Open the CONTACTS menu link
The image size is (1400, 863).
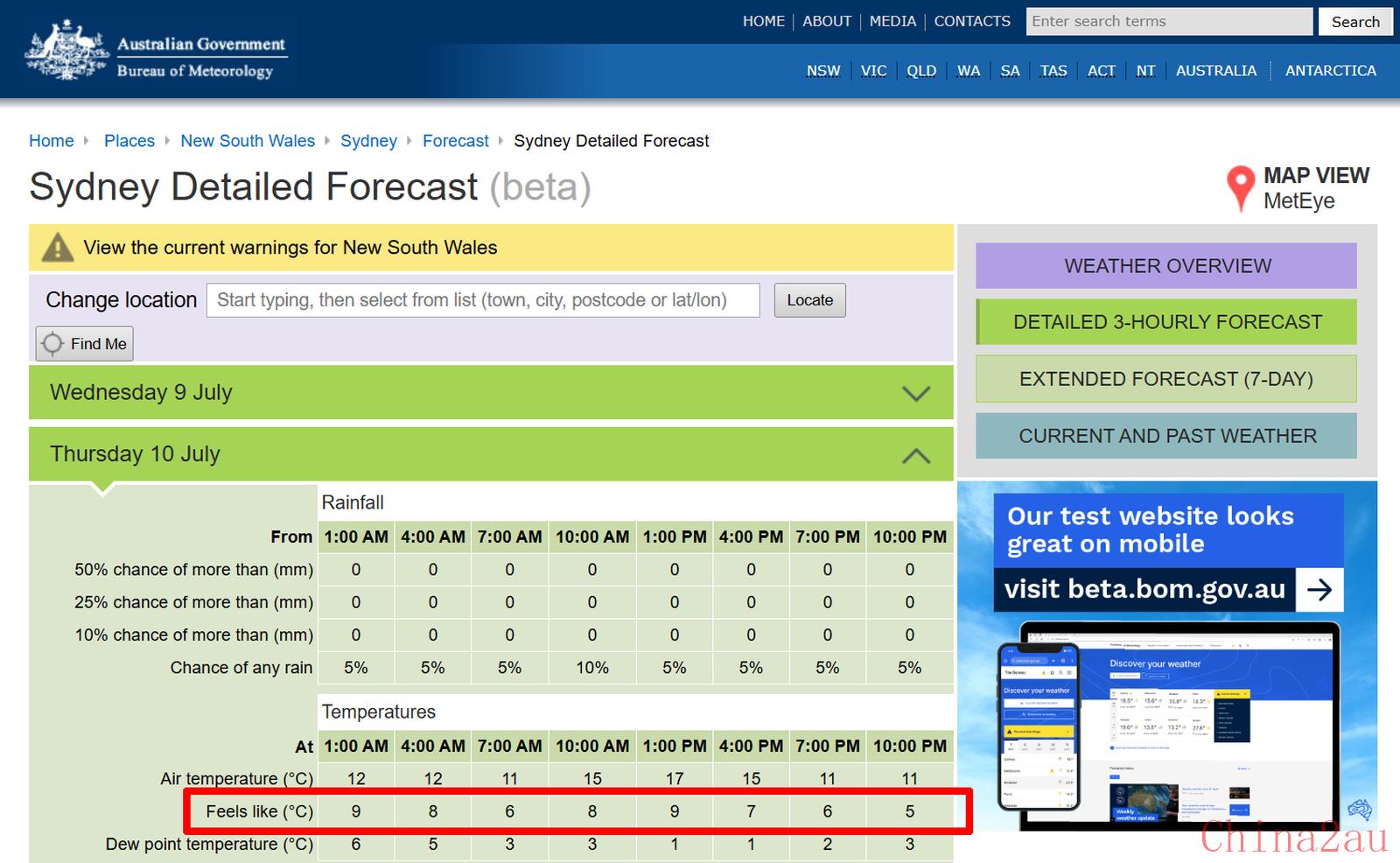pos(972,21)
